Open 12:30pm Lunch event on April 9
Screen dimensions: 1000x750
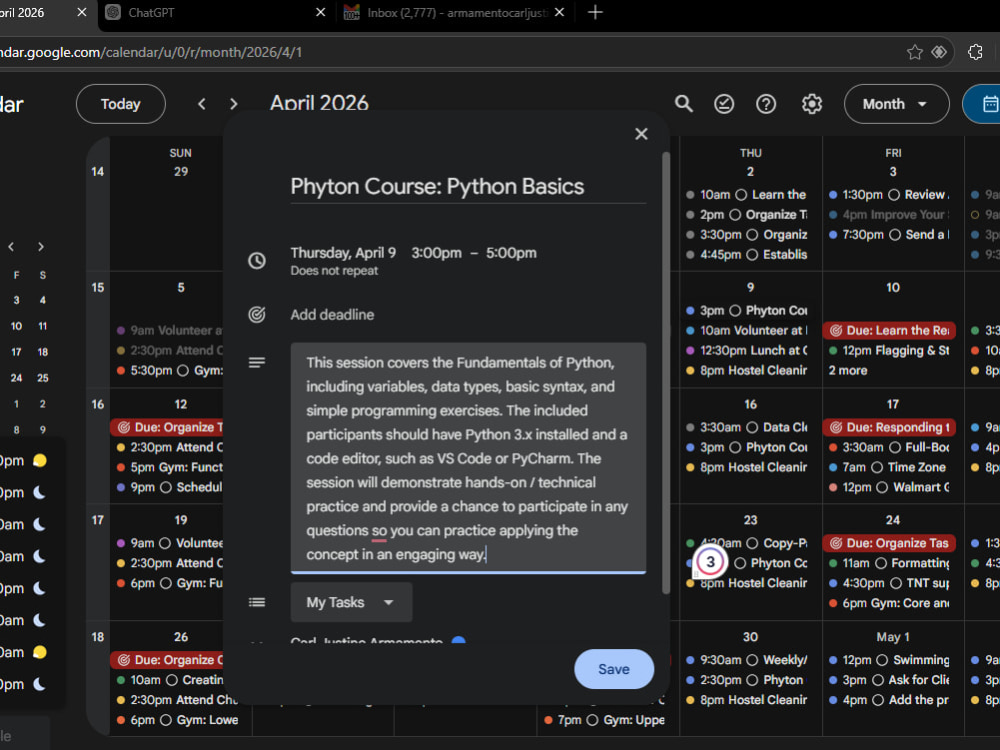(747, 351)
